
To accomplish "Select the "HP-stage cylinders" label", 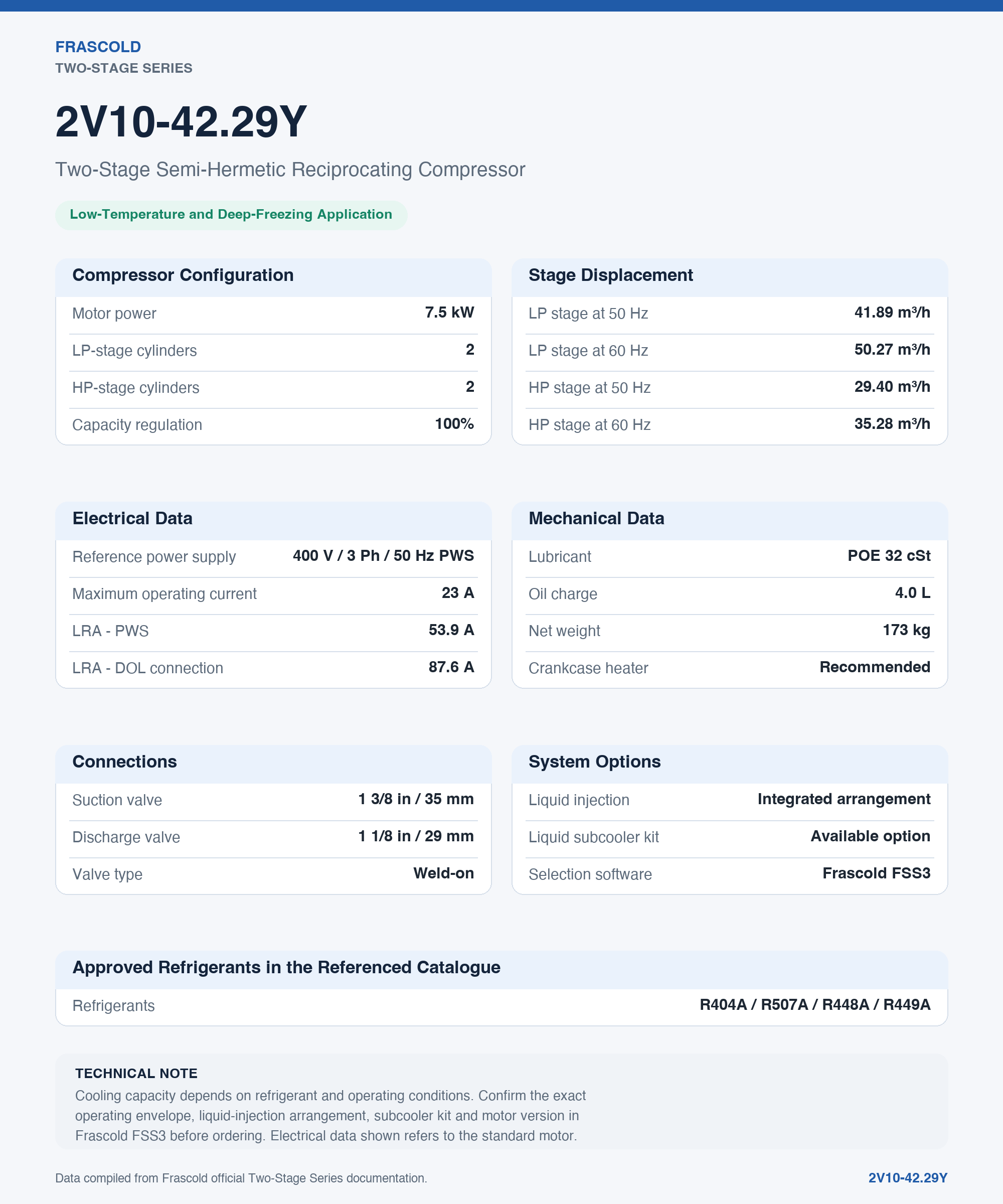I will [136, 388].
